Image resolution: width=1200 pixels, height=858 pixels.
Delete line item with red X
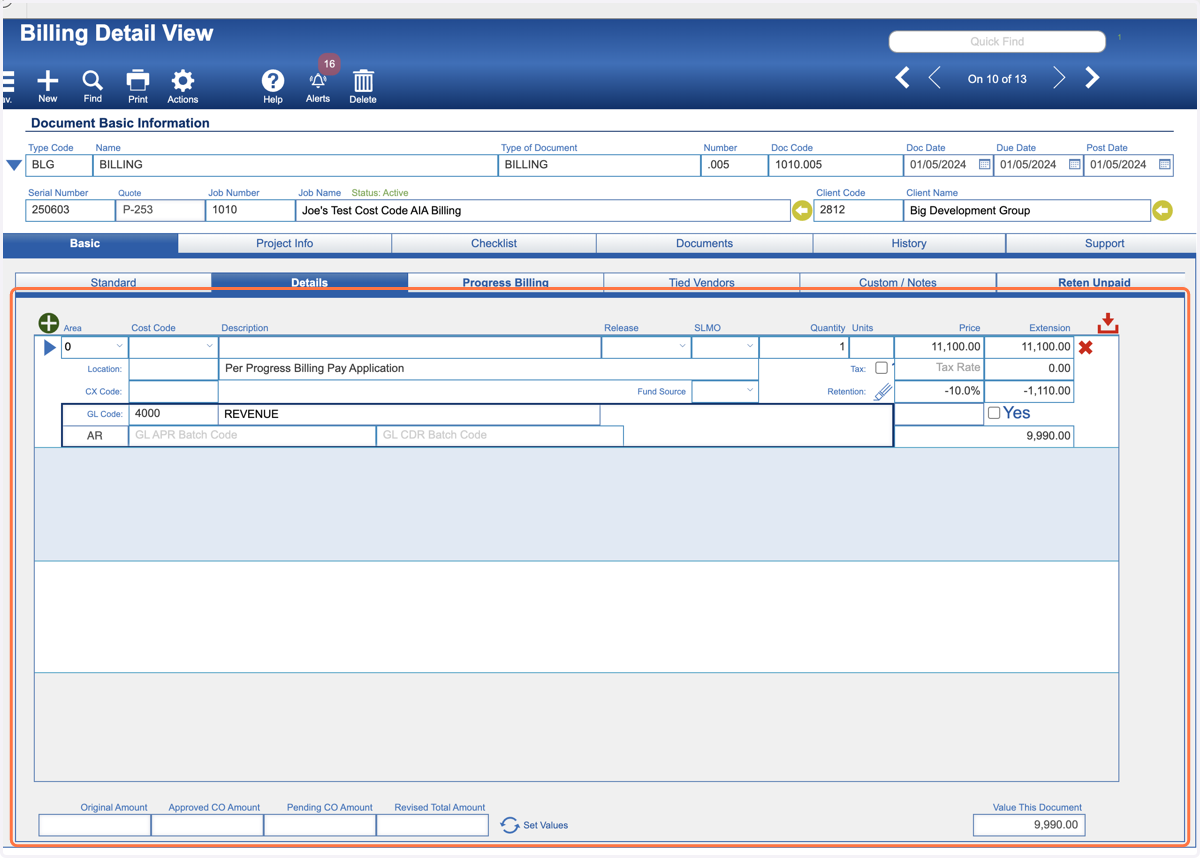click(x=1086, y=347)
